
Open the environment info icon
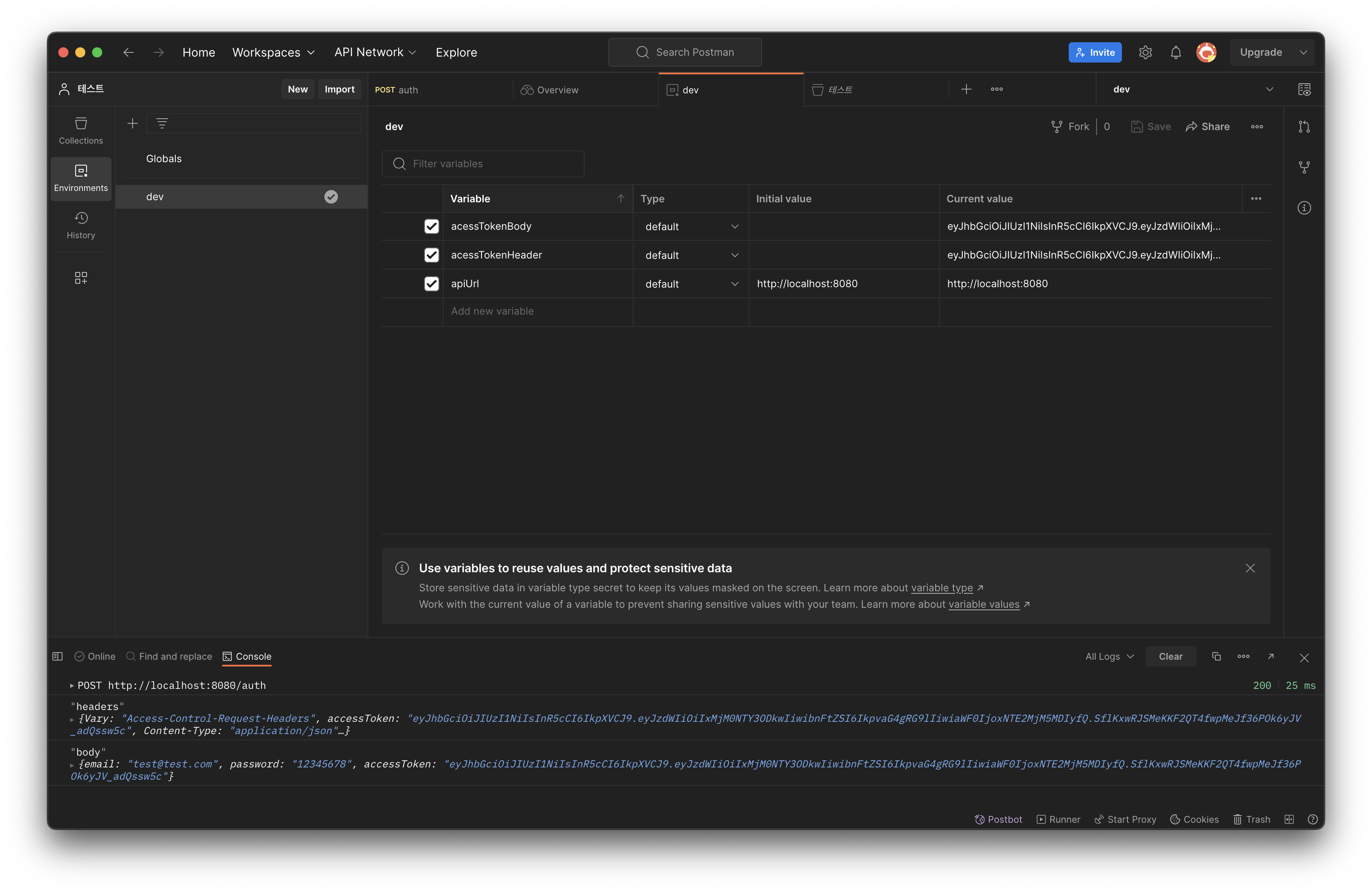pos(1304,208)
